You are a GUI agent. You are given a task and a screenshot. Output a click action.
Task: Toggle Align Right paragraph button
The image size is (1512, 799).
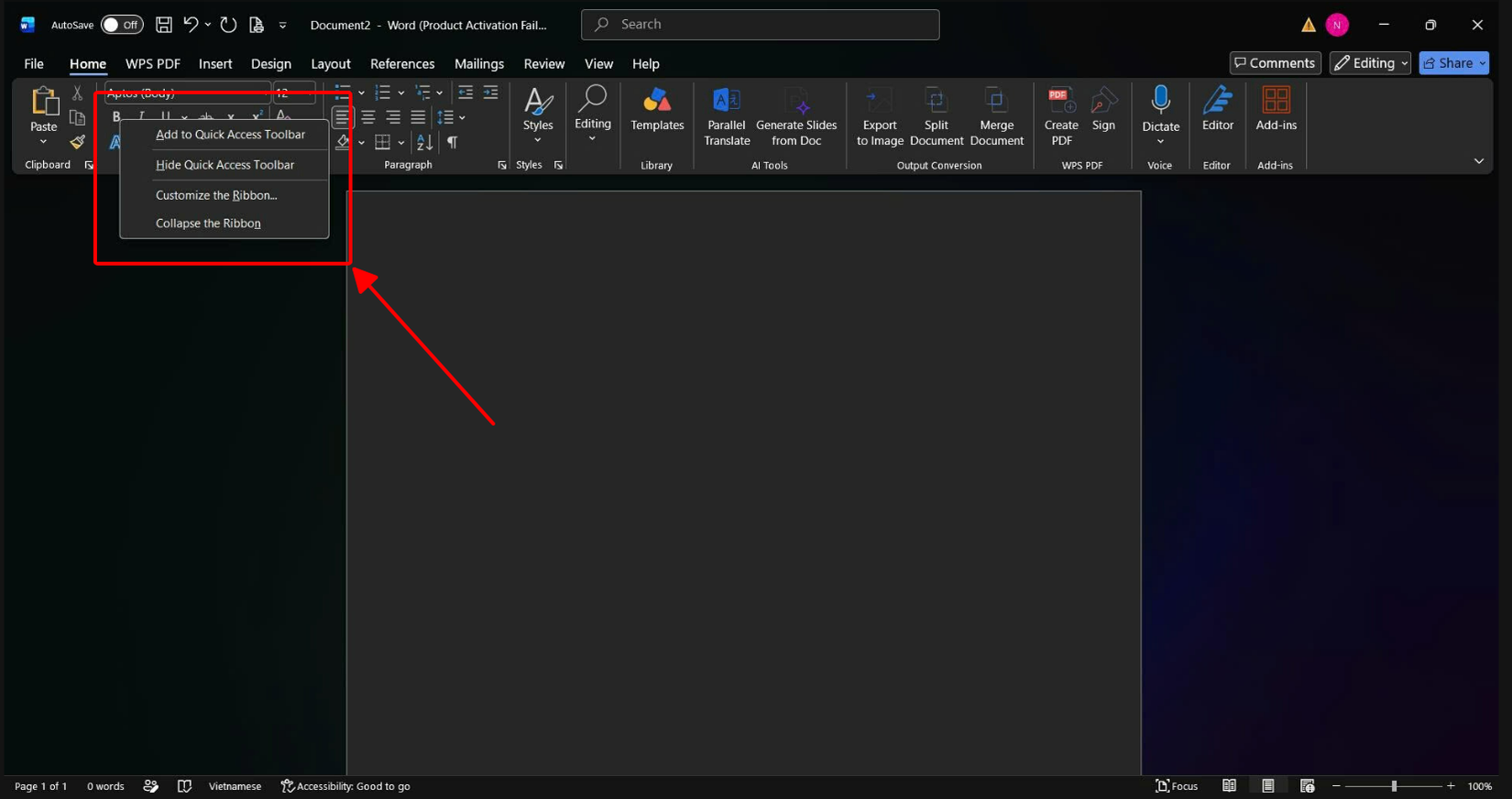click(393, 117)
